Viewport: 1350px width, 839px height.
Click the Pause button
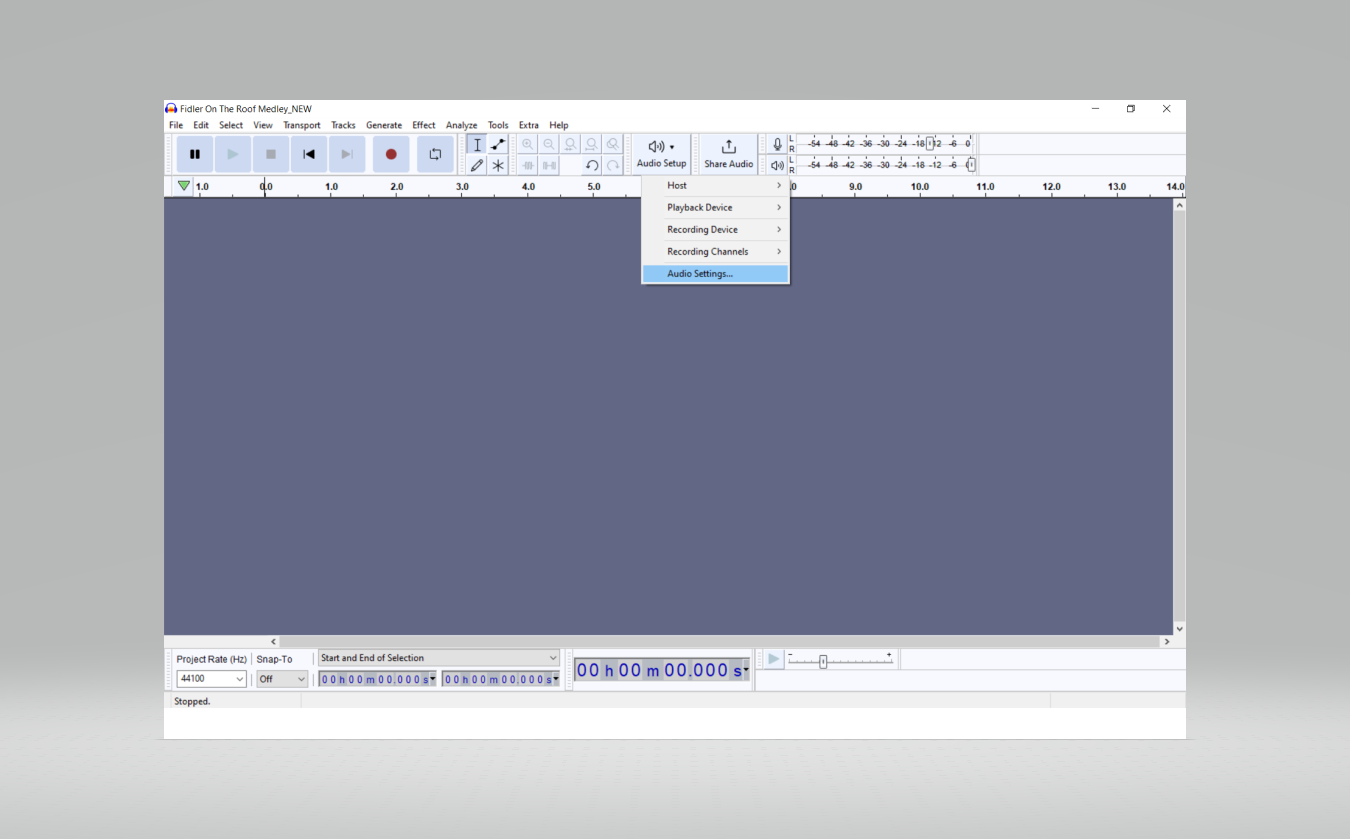point(195,154)
